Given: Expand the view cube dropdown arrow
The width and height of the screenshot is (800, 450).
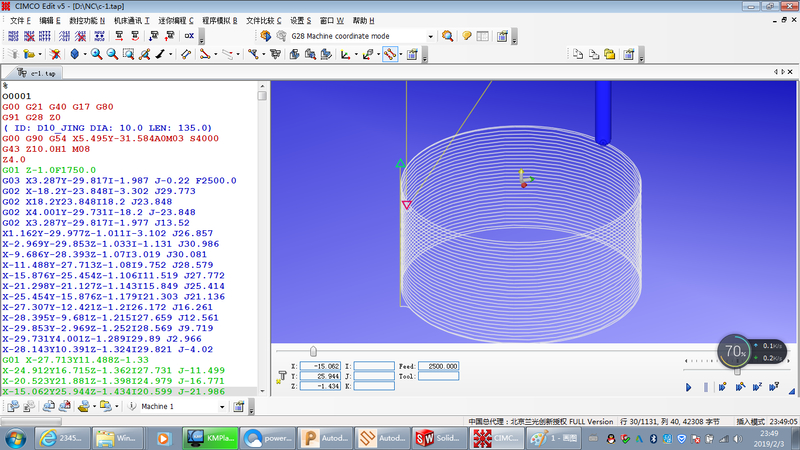Looking at the screenshot, I should coord(84,54).
